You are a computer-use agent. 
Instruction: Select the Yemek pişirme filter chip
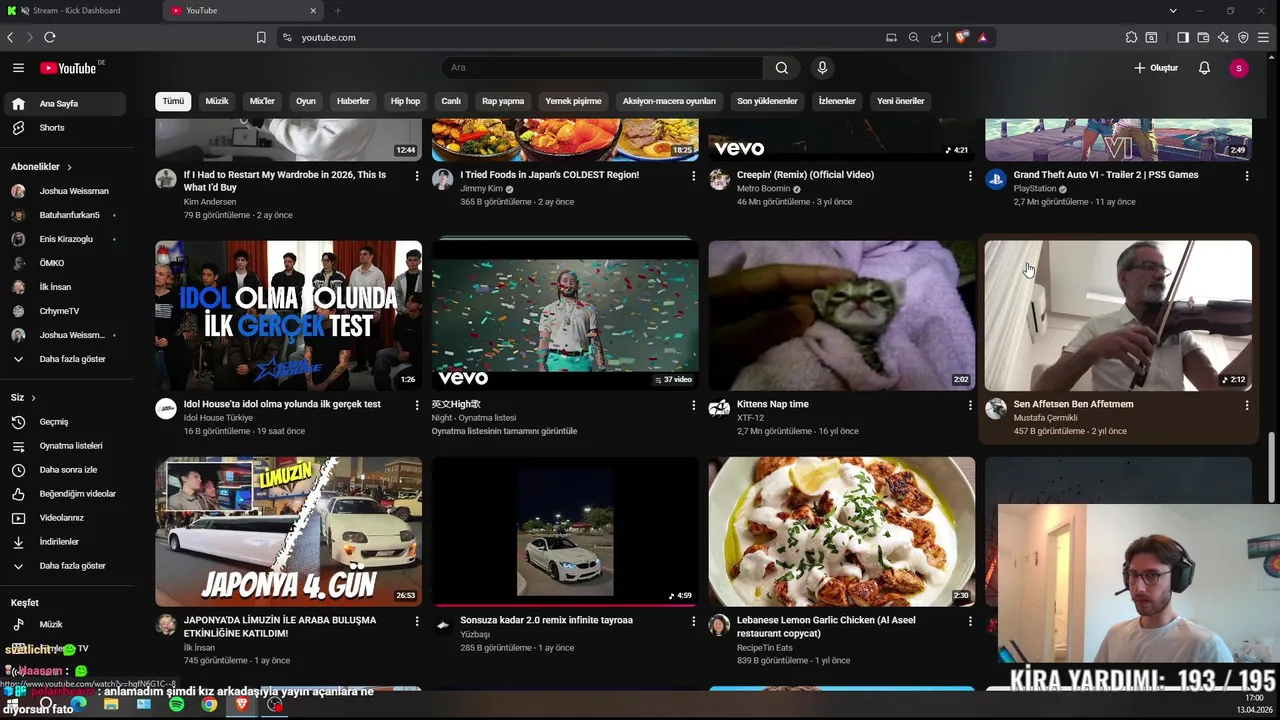point(573,101)
